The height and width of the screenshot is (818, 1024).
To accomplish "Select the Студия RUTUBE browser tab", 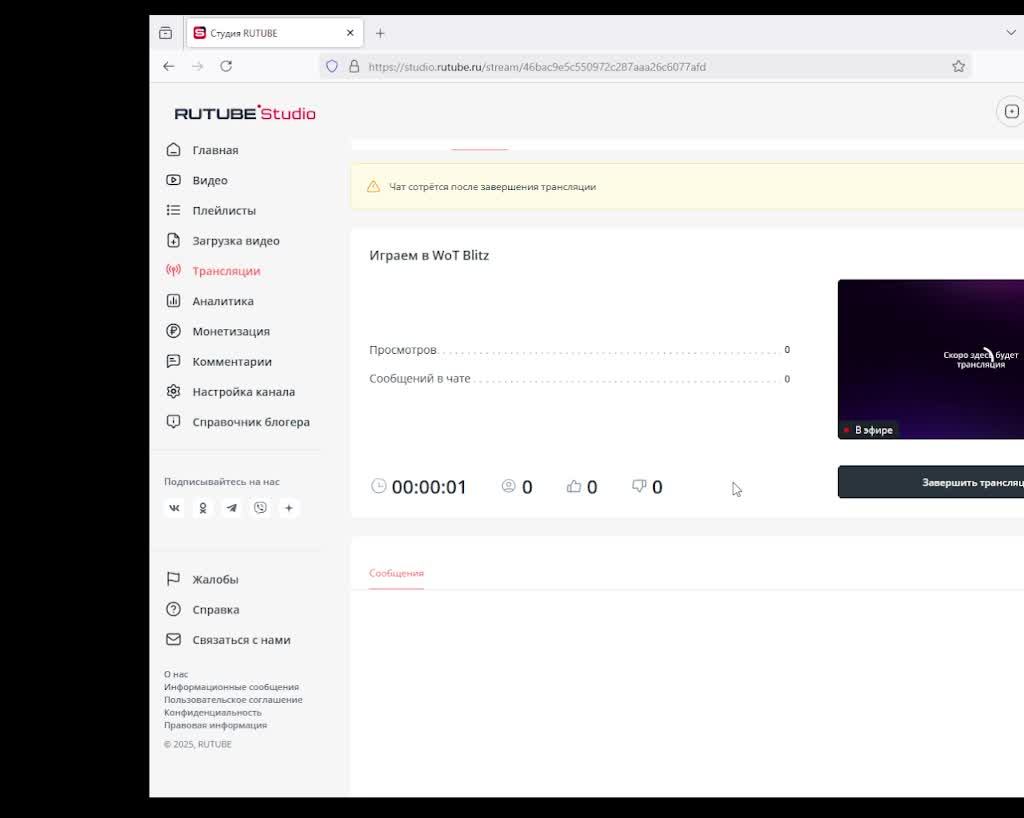I will [x=275, y=33].
